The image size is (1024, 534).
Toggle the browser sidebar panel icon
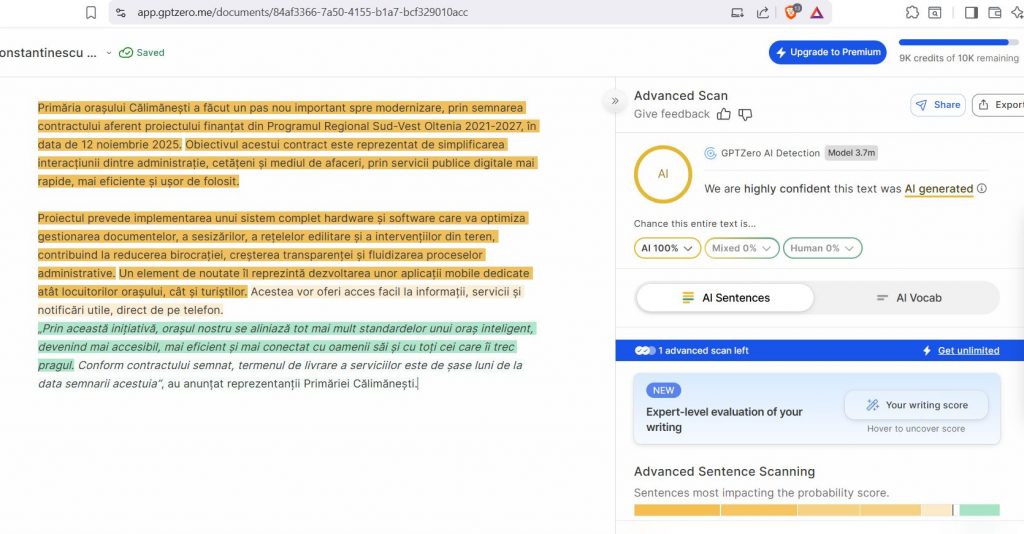point(970,13)
